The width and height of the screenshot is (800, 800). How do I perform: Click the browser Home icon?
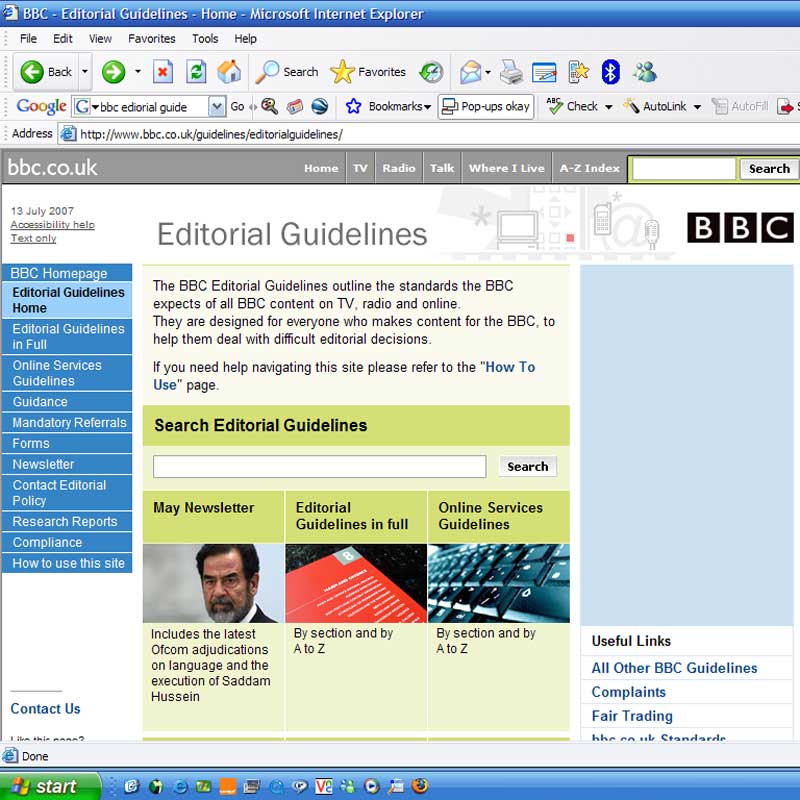pyautogui.click(x=227, y=72)
